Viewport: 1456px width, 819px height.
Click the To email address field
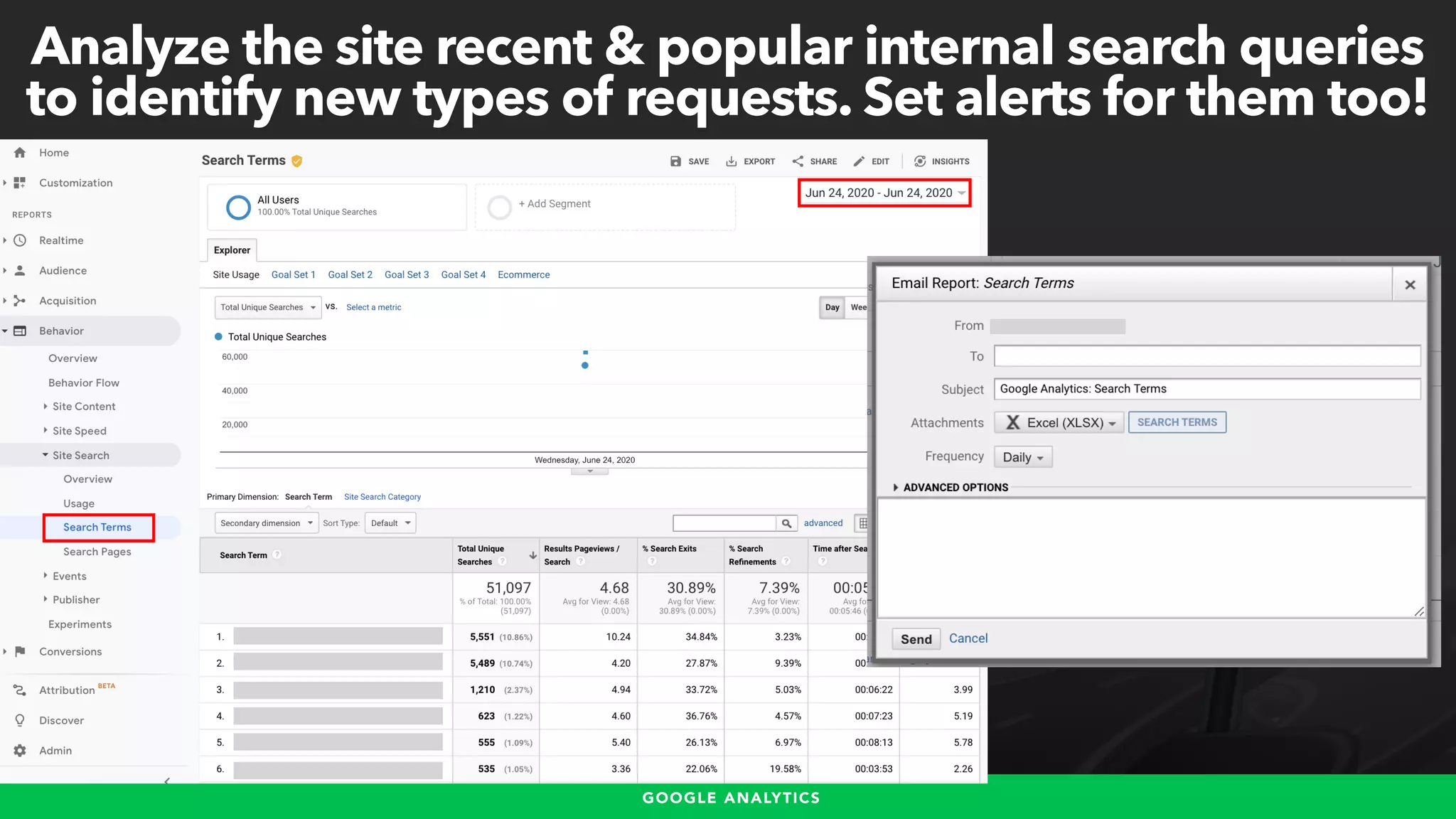point(1206,356)
